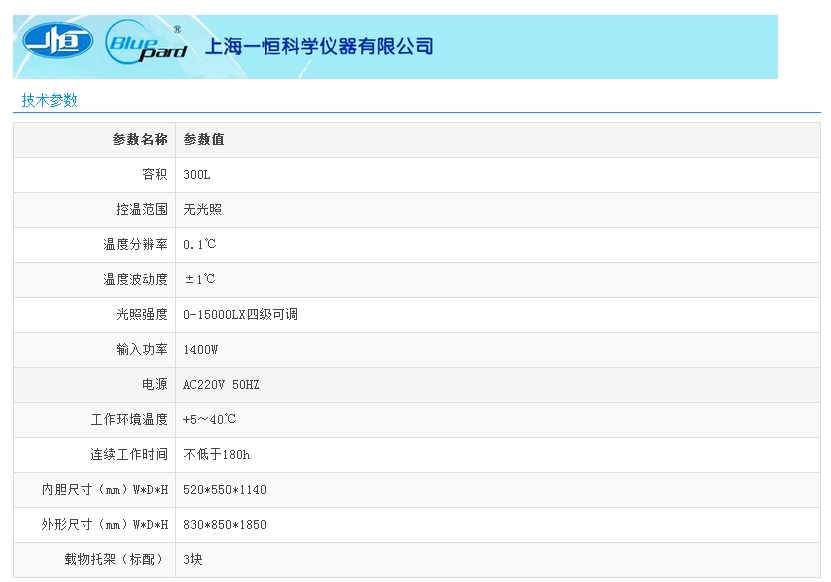Click the AC220V 50HZ power supply value
Viewport: 831px width, 582px height.
221,385
